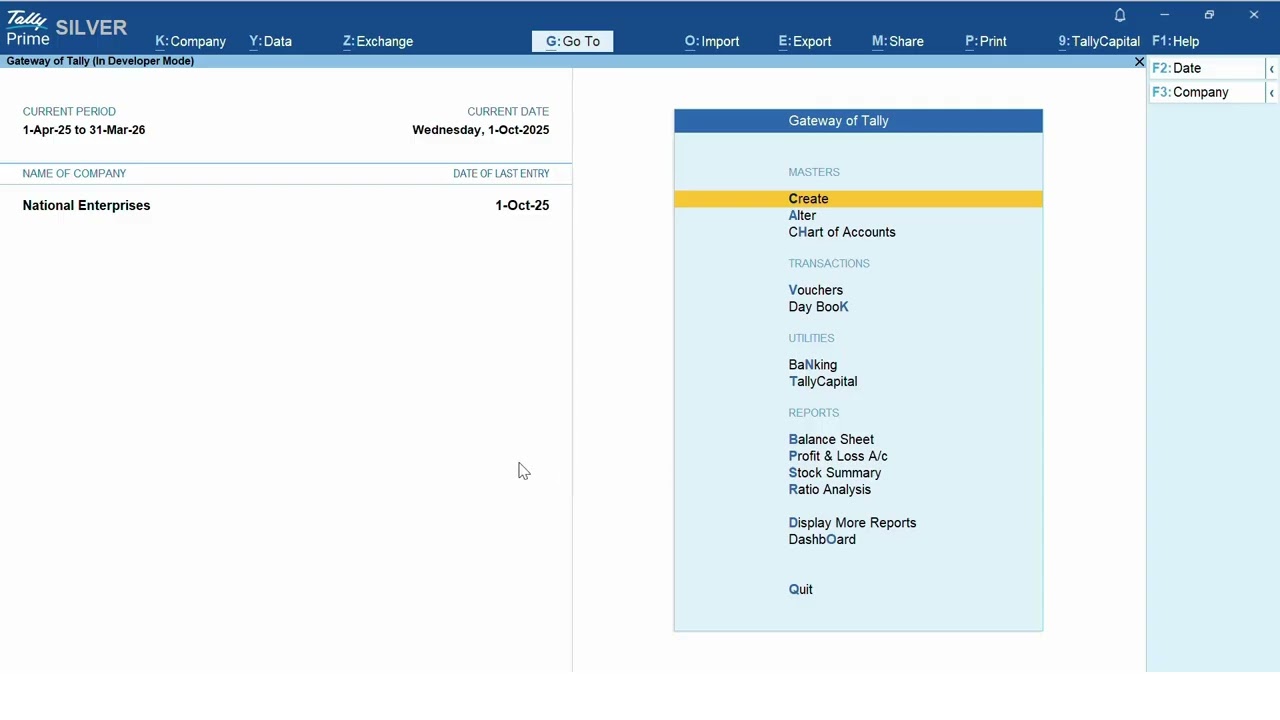Open Banking utilities

coord(812,365)
